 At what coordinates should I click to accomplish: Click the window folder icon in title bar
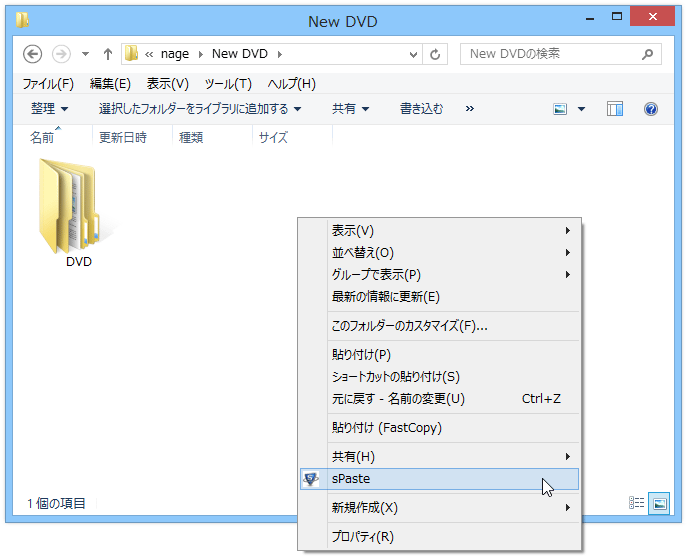22,20
